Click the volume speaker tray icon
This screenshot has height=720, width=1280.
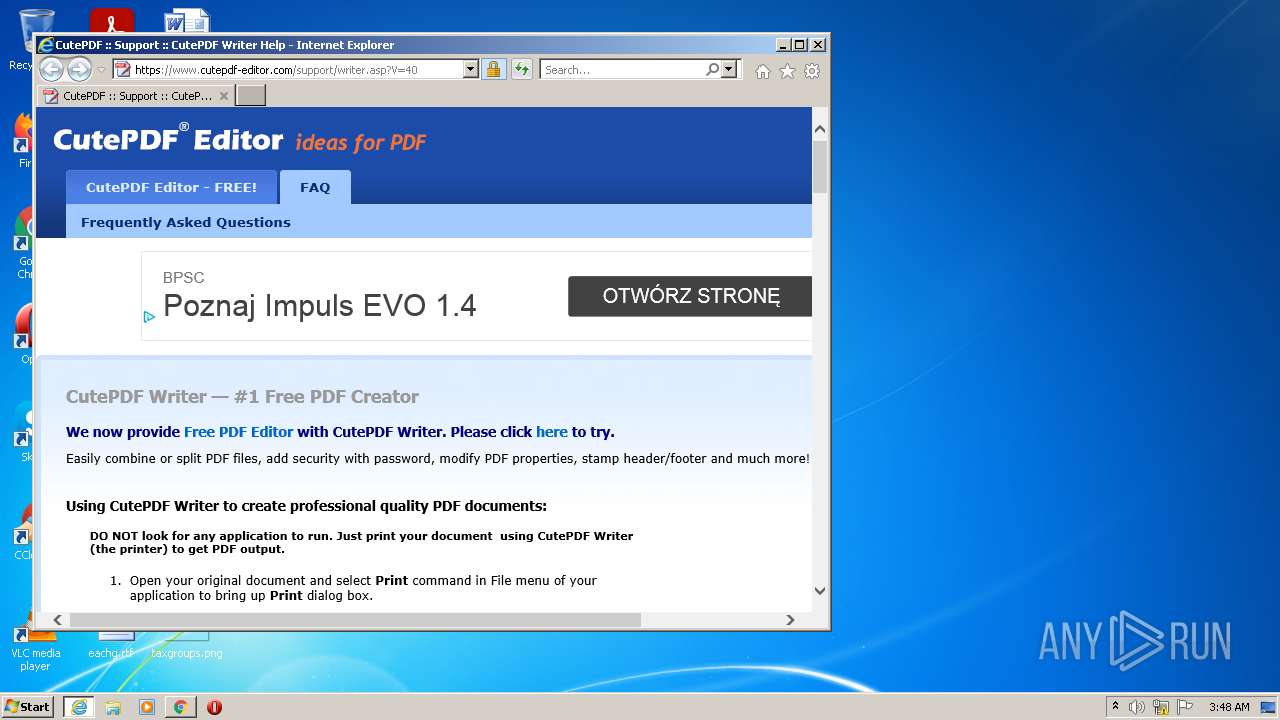(1137, 707)
